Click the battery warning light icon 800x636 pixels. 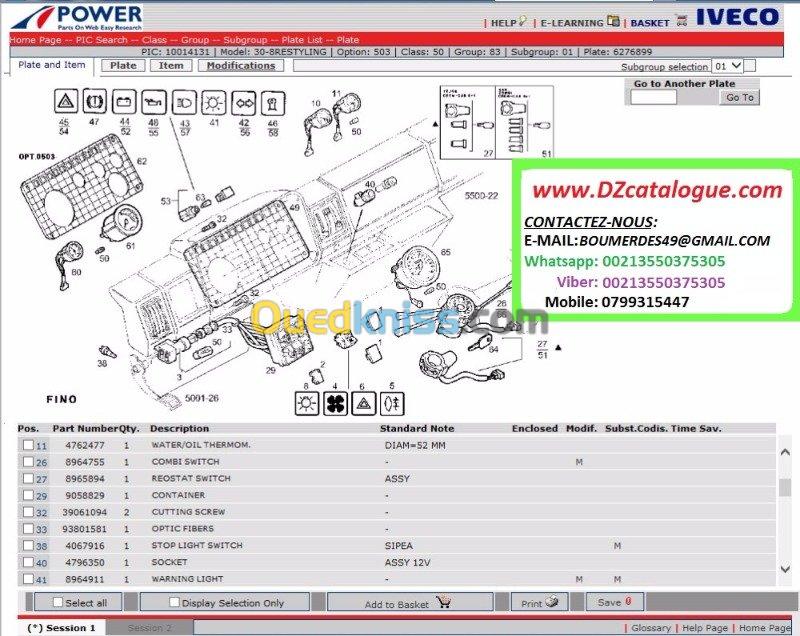(124, 101)
